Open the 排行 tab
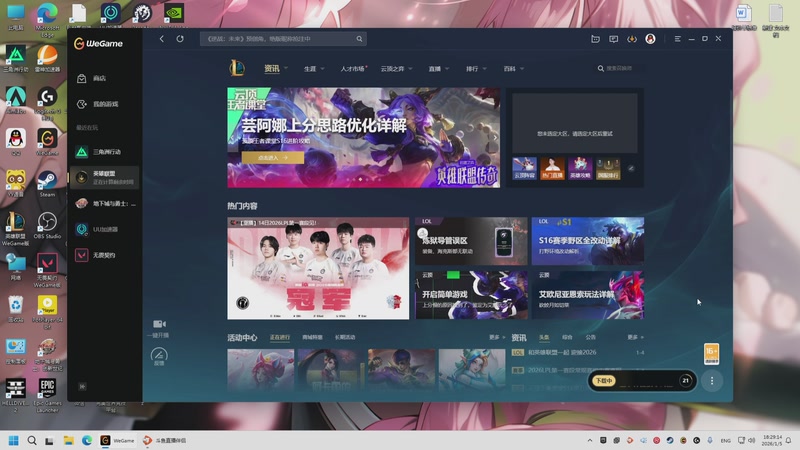The width and height of the screenshot is (800, 450). point(472,68)
